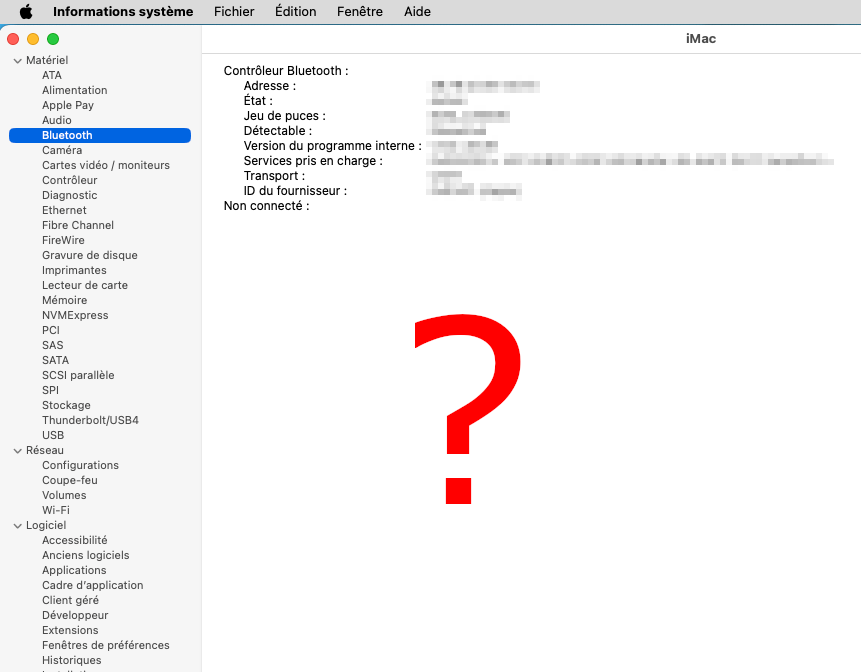Select Apple Pay in the sidebar

[68, 105]
